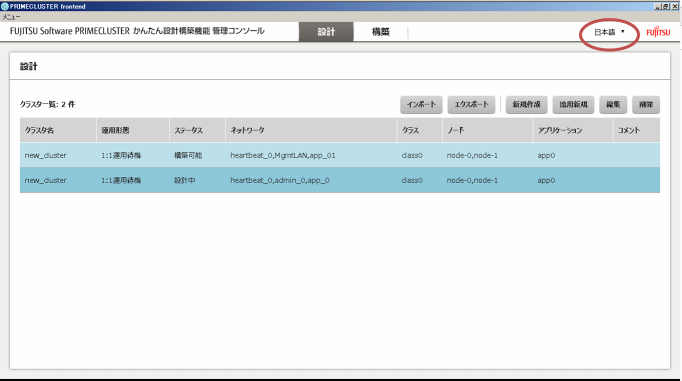Click the 編集 button
Viewport: 682px width, 381px height.
coord(613,104)
